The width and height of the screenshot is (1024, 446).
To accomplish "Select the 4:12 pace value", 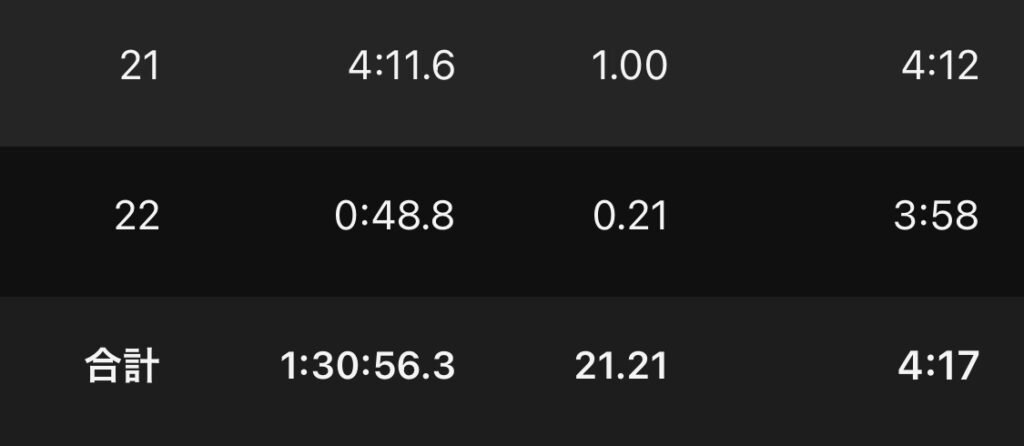I will point(939,67).
